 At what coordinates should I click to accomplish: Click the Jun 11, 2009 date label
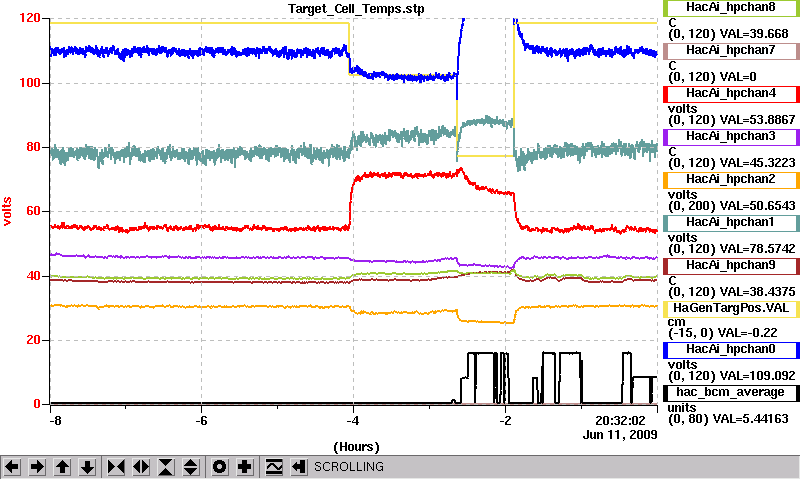(x=620, y=435)
